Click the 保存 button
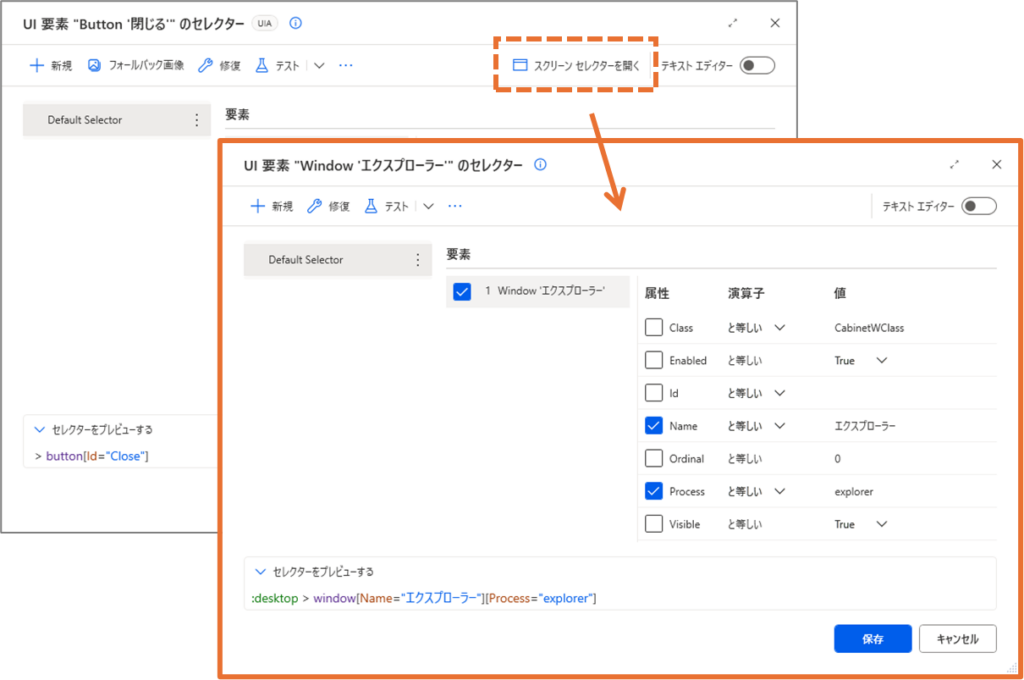Screen dimensions: 1024x680 [872, 639]
